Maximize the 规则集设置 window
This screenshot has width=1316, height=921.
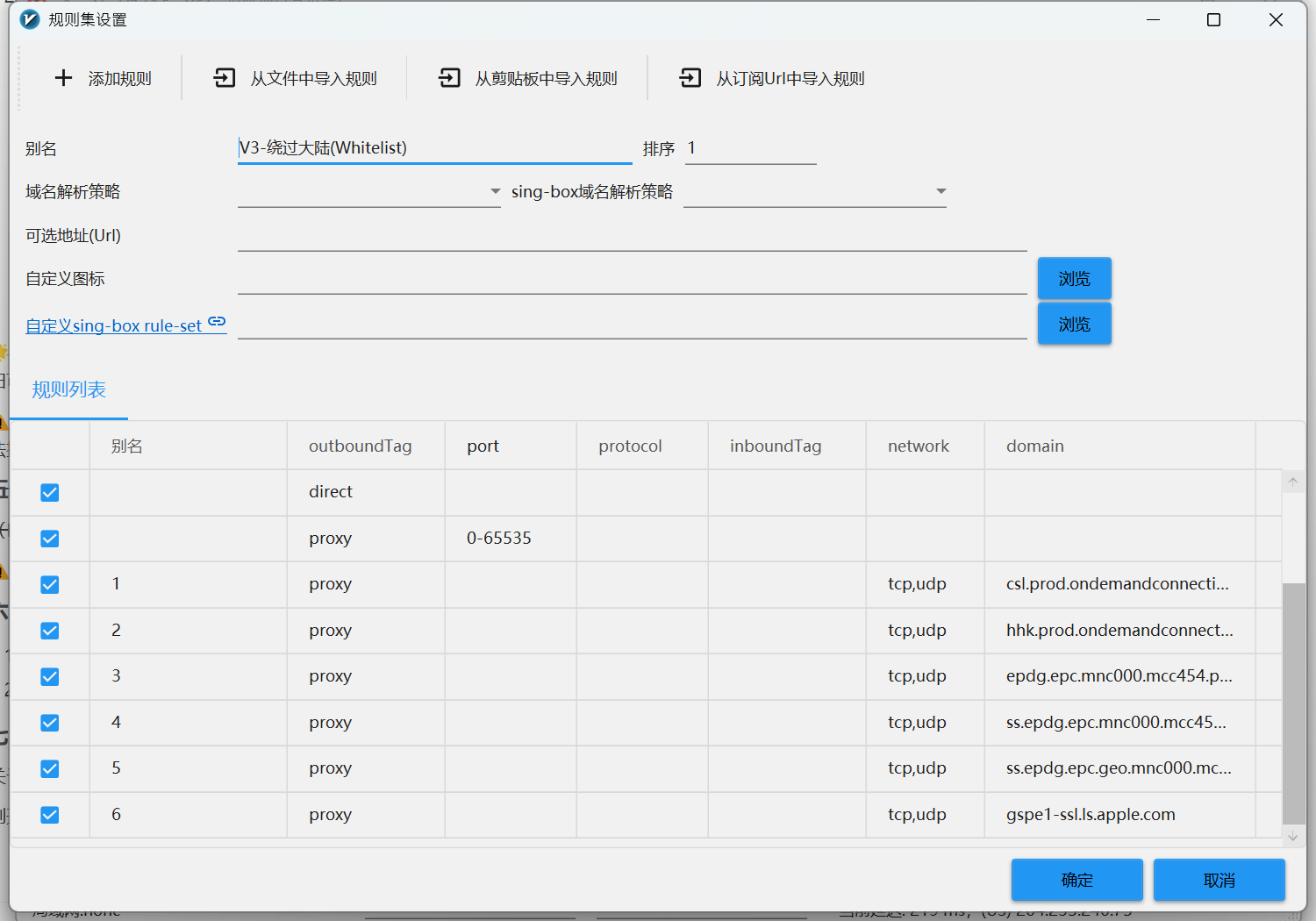pyautogui.click(x=1214, y=19)
